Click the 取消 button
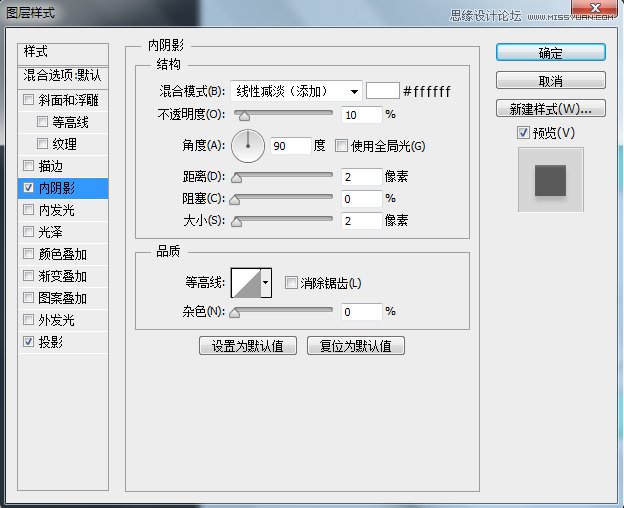This screenshot has width=624, height=508. (551, 80)
